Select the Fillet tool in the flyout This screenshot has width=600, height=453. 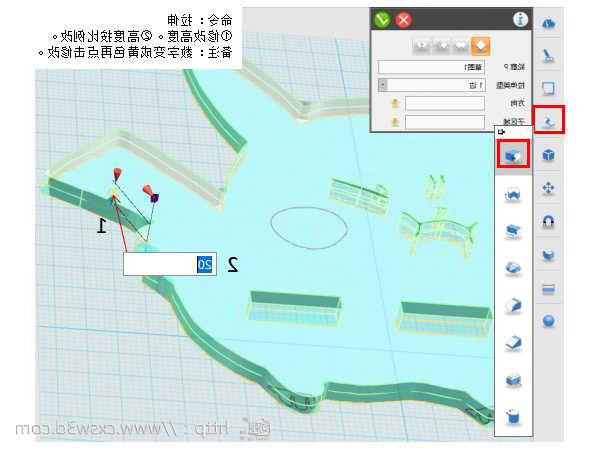click(513, 305)
